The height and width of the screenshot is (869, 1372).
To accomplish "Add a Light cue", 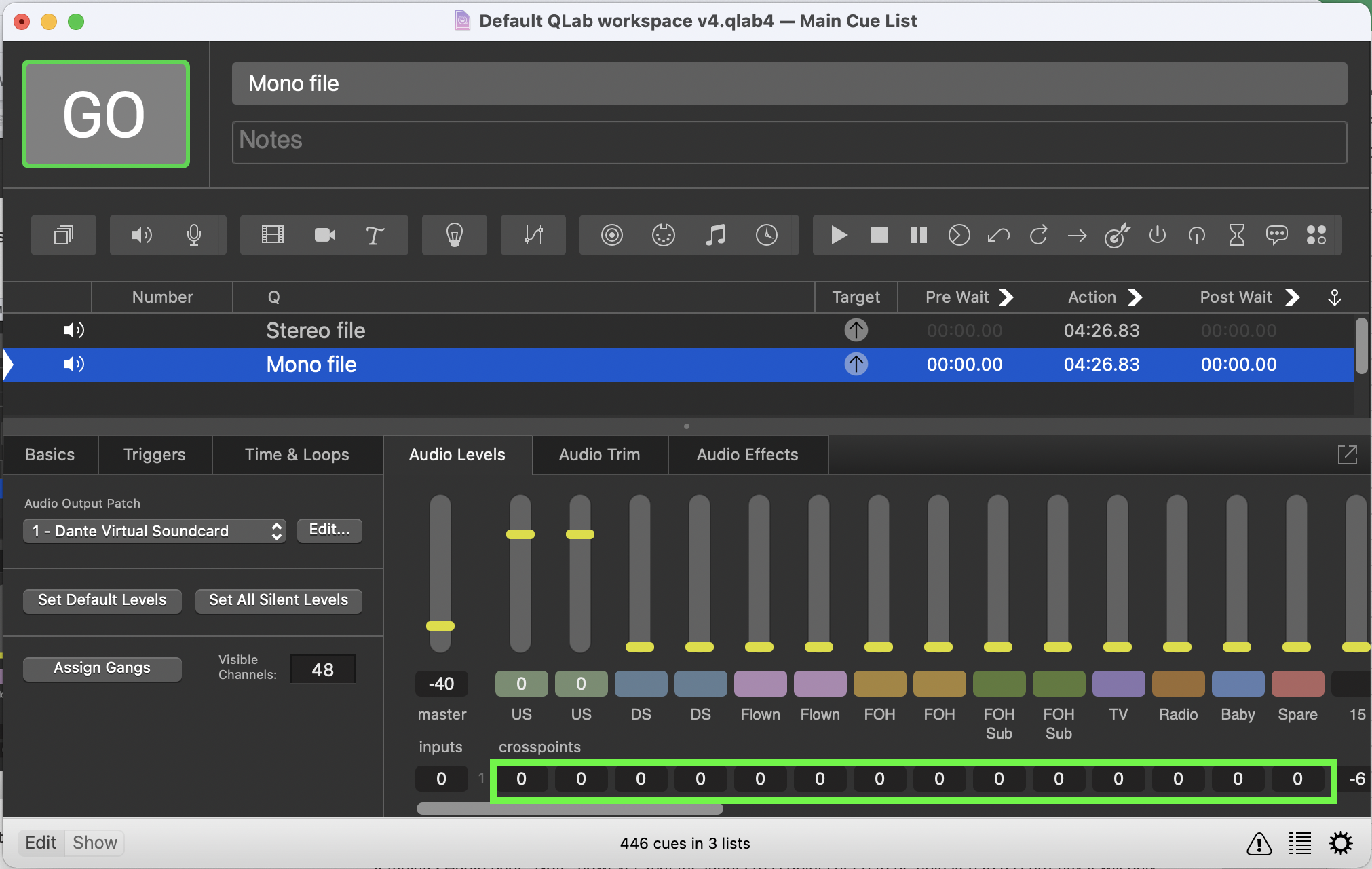I will coord(454,235).
